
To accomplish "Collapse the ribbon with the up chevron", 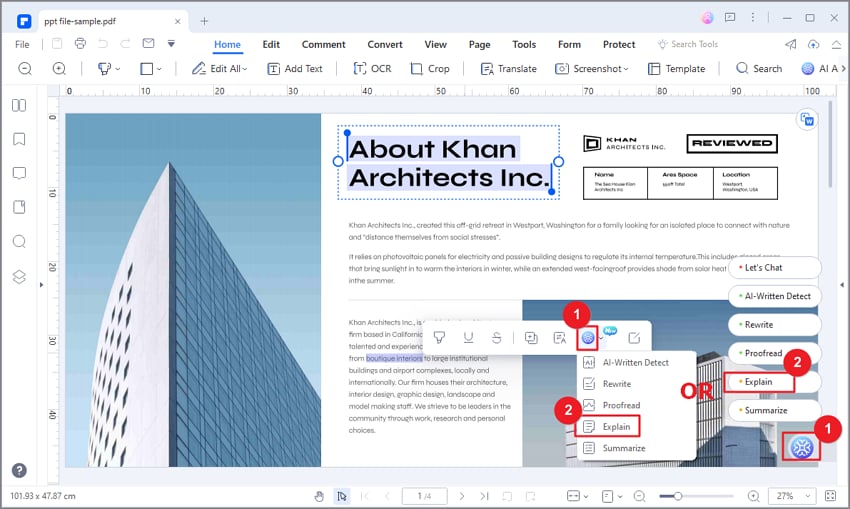I will [836, 44].
